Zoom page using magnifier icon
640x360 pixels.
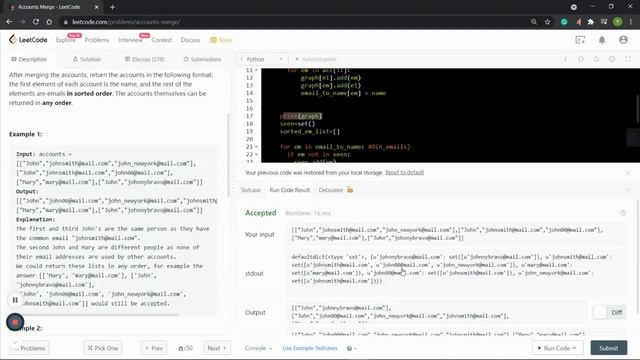(x=534, y=22)
